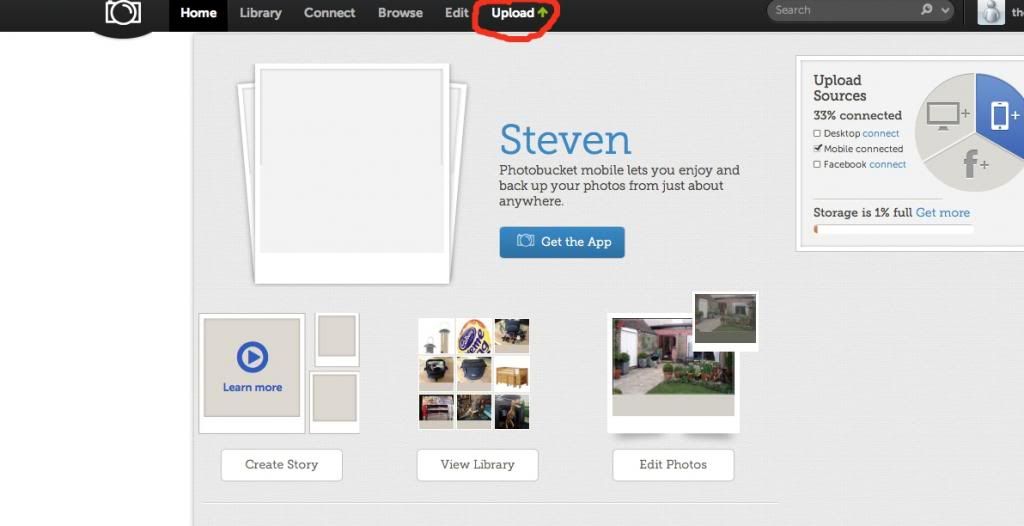Click the green Upload arrow icon
Viewport: 1024px width, 526px height.
click(542, 12)
